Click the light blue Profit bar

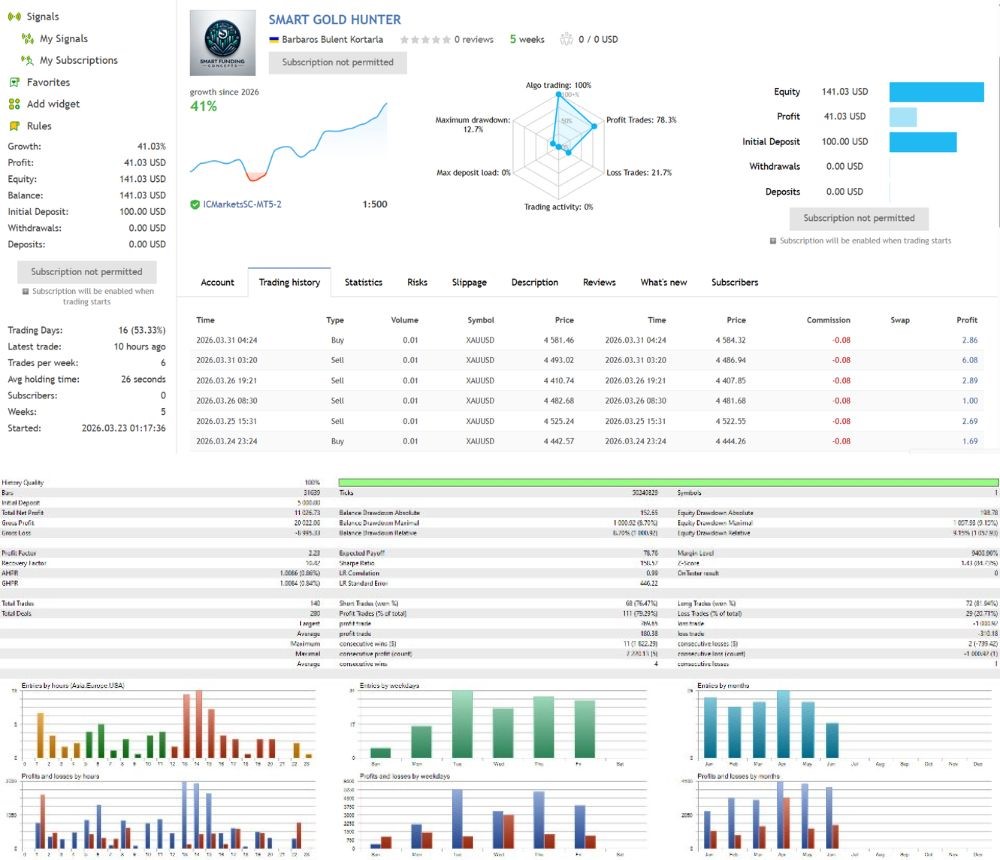(x=903, y=117)
